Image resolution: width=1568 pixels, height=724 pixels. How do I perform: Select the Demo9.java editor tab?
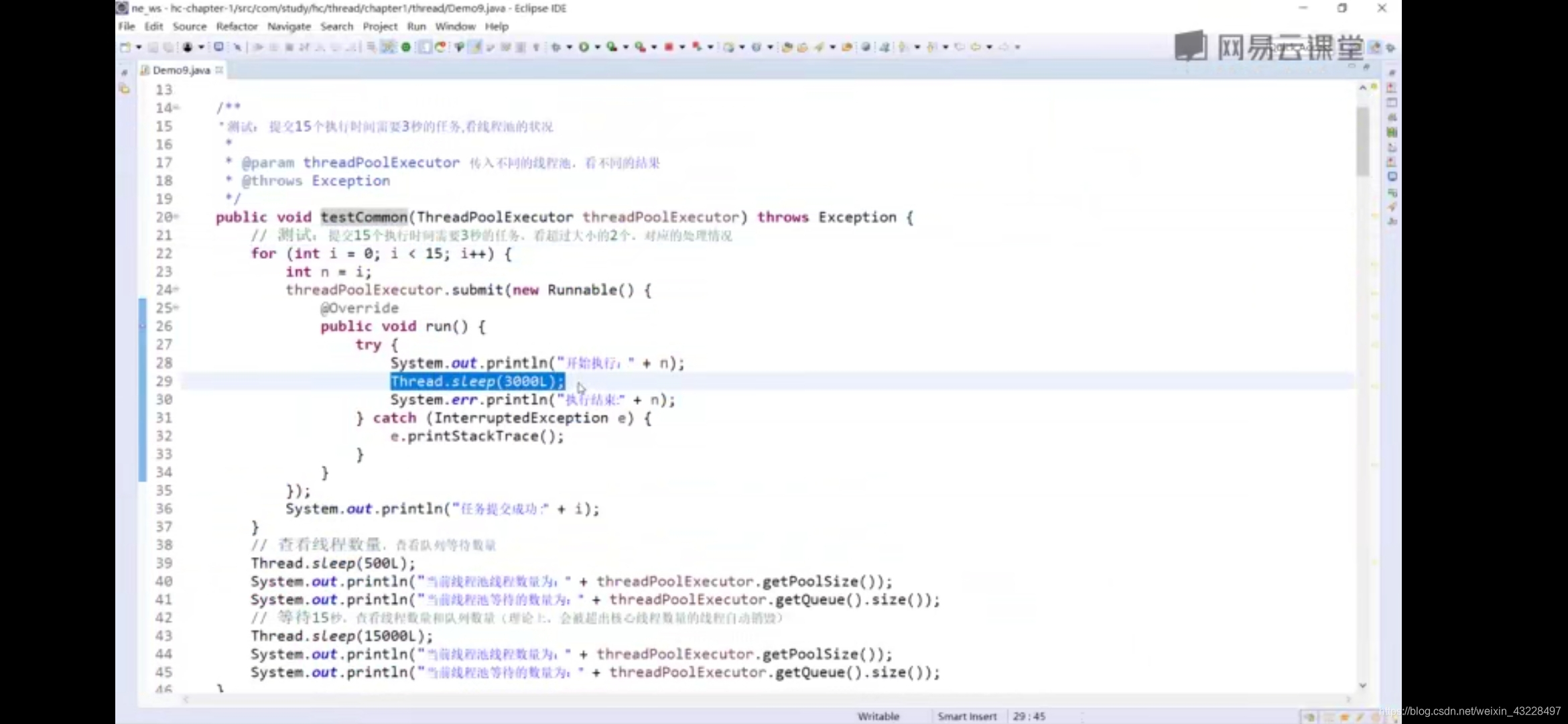coord(181,70)
